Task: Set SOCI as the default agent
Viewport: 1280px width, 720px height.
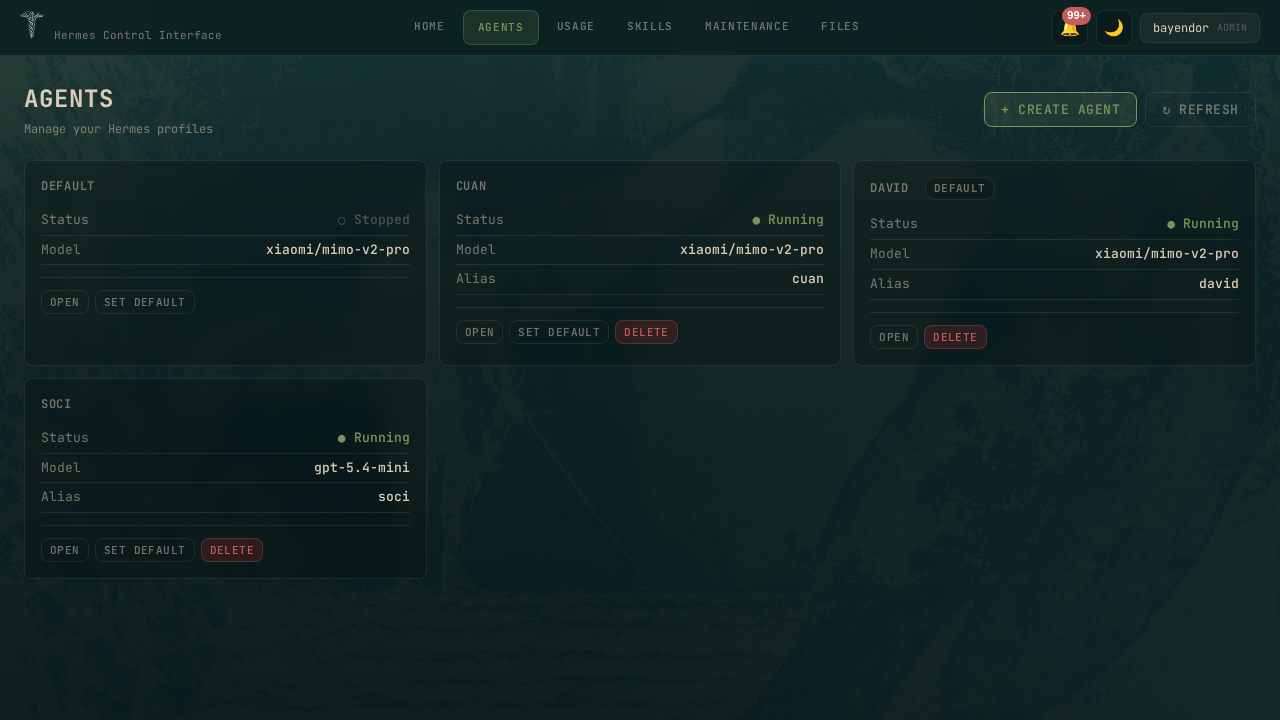Action: click(145, 550)
